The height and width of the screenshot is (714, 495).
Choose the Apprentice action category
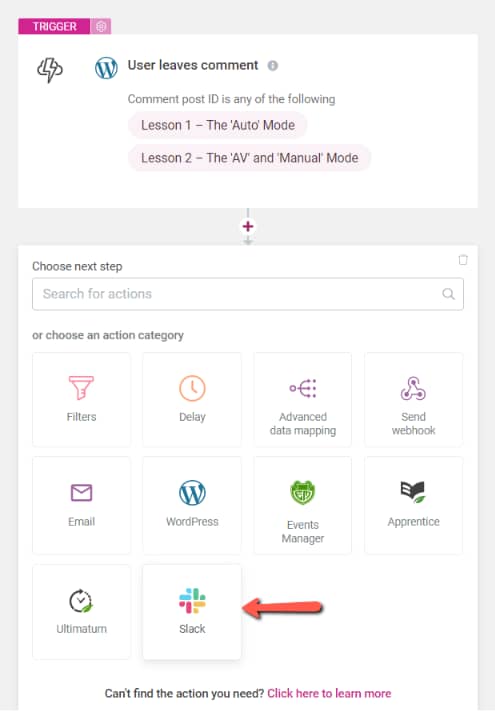[x=413, y=505]
